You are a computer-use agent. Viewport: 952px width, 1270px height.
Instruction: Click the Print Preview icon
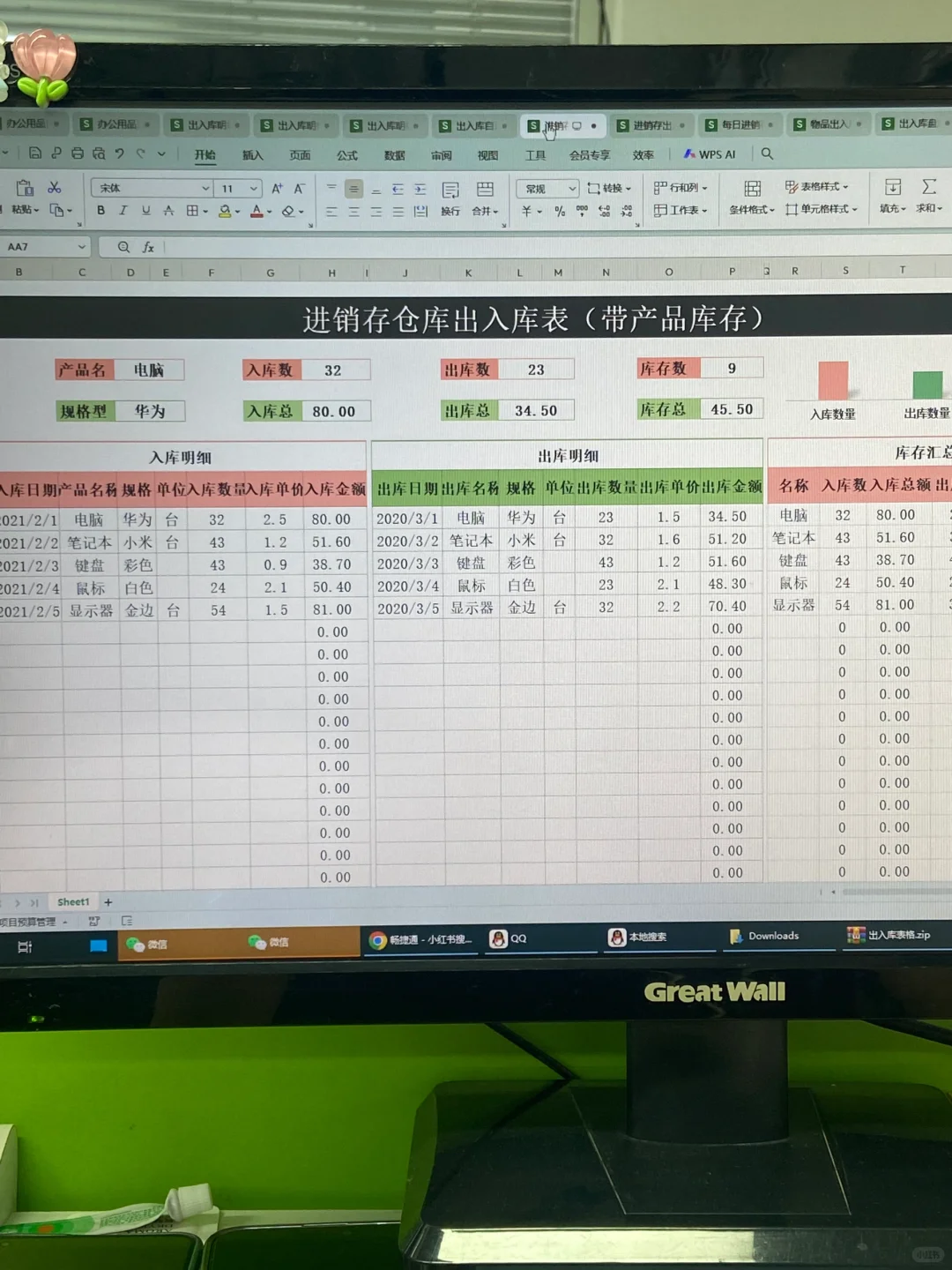click(x=98, y=153)
